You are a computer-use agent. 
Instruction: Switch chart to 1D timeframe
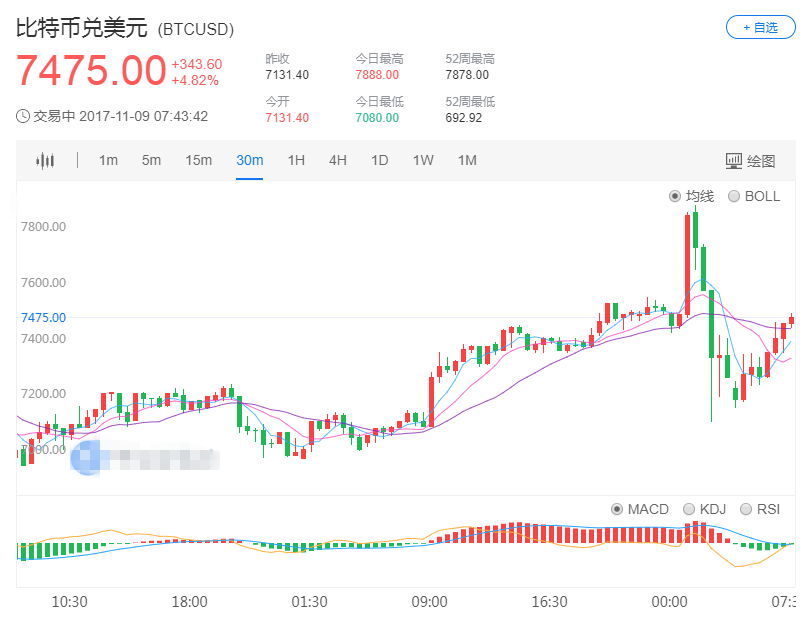pyautogui.click(x=379, y=160)
